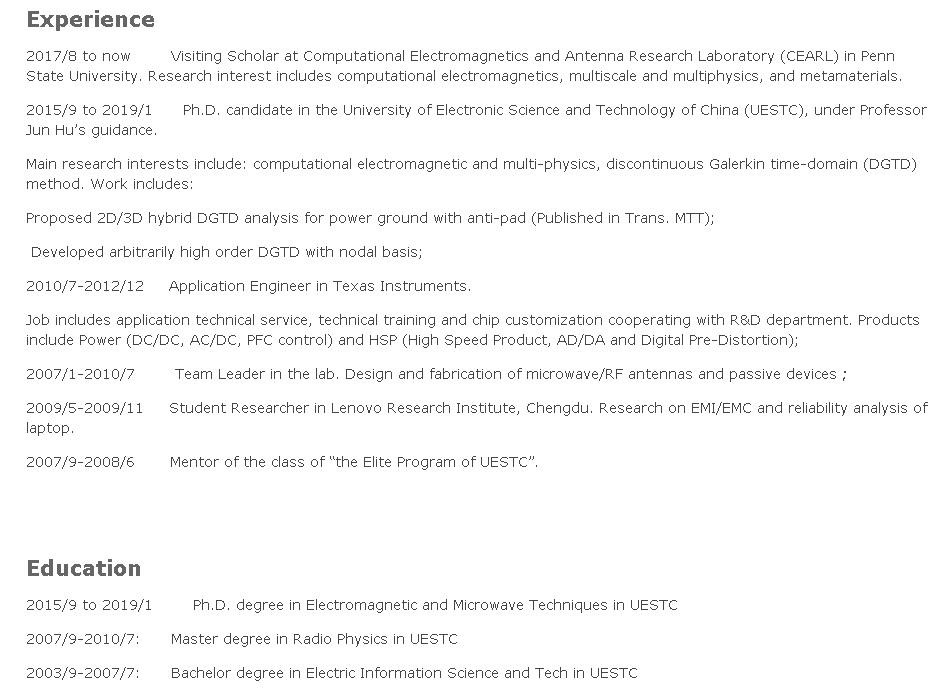This screenshot has width=942, height=688.
Task: Click the Education section heading
Action: [83, 569]
